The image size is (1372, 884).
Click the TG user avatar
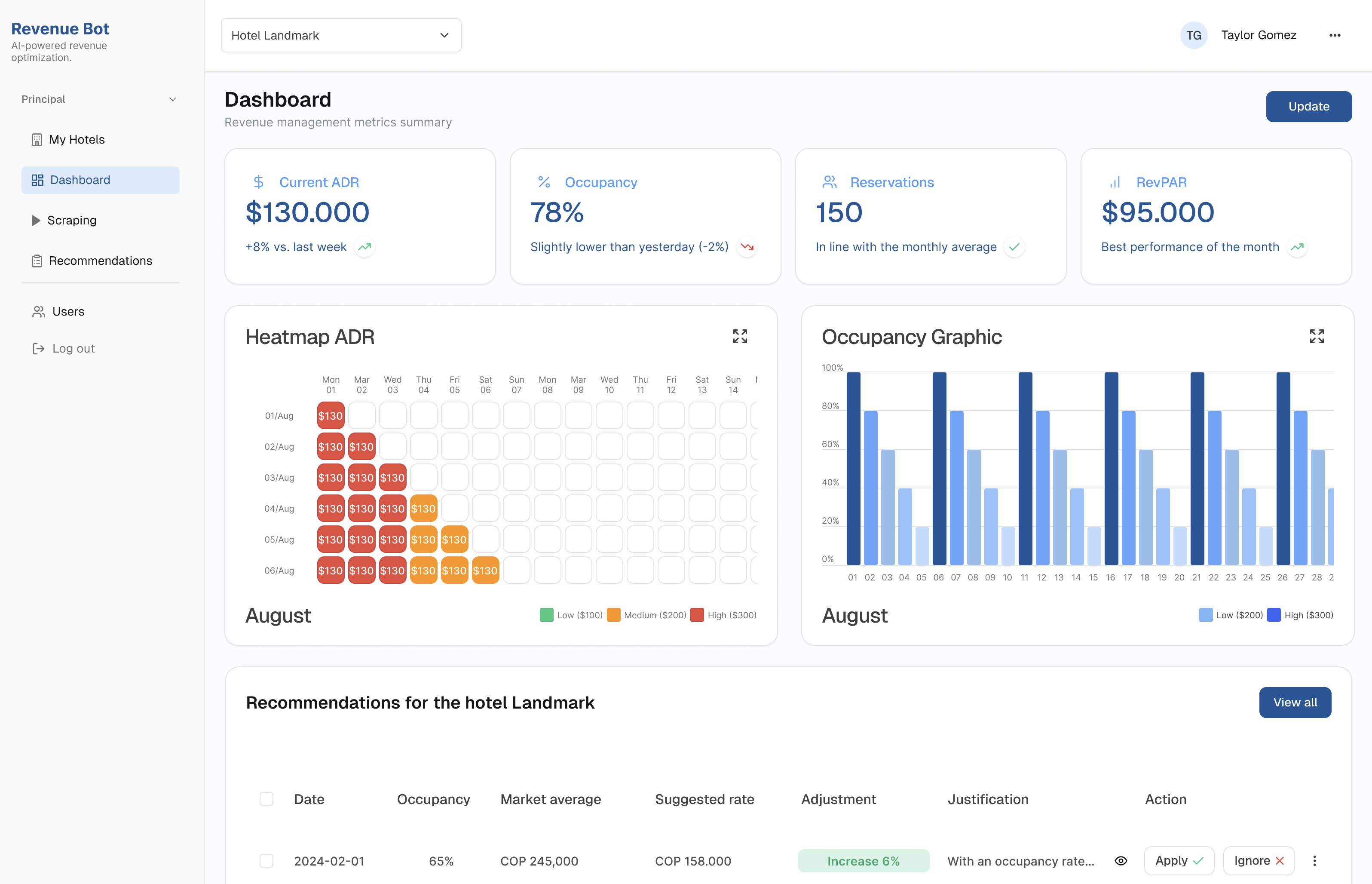click(1194, 36)
